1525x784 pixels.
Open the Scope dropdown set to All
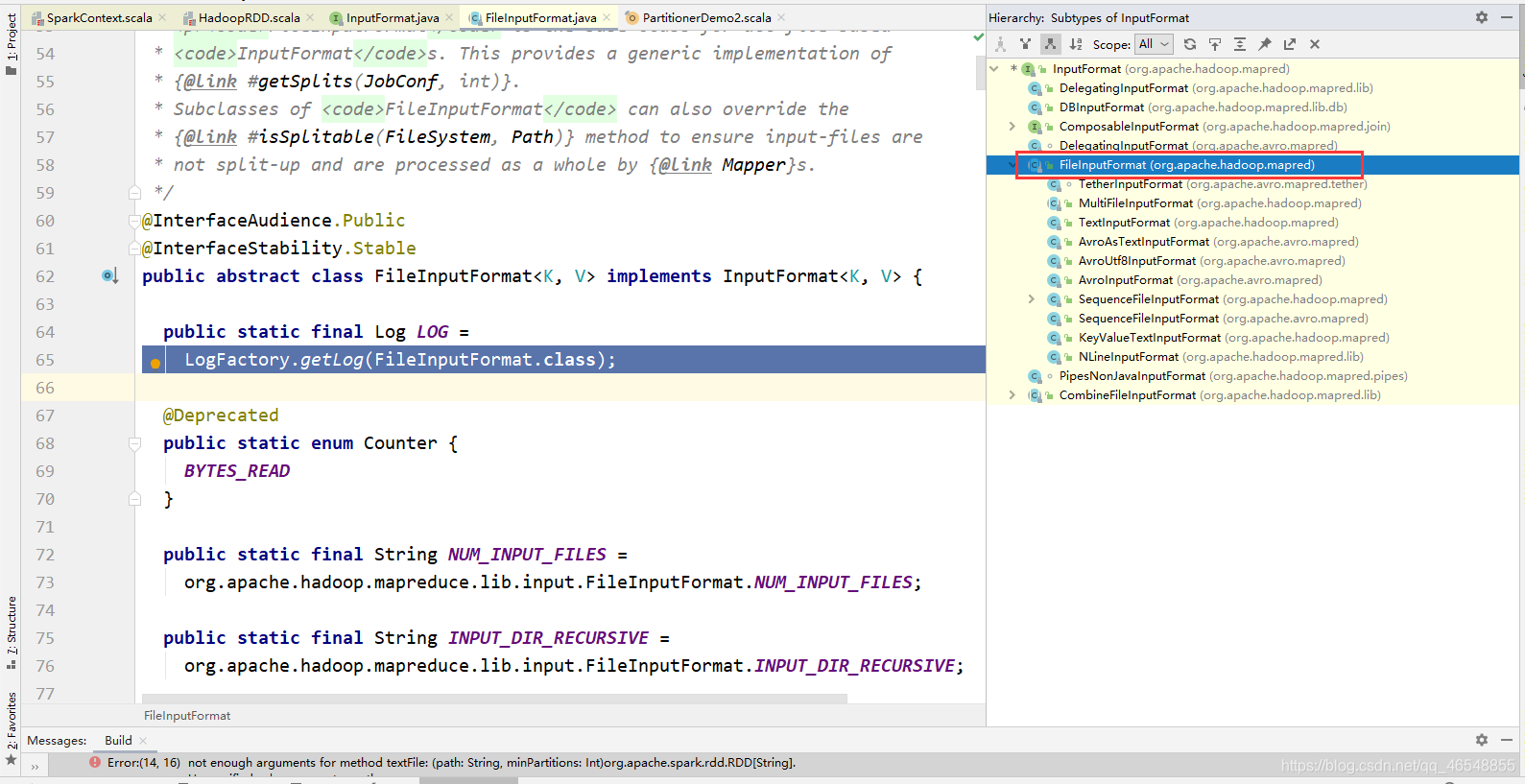[x=1154, y=44]
